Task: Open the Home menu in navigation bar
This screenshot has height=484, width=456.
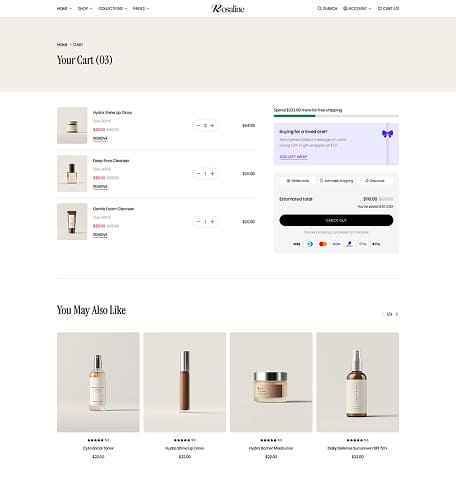Action: pyautogui.click(x=64, y=8)
